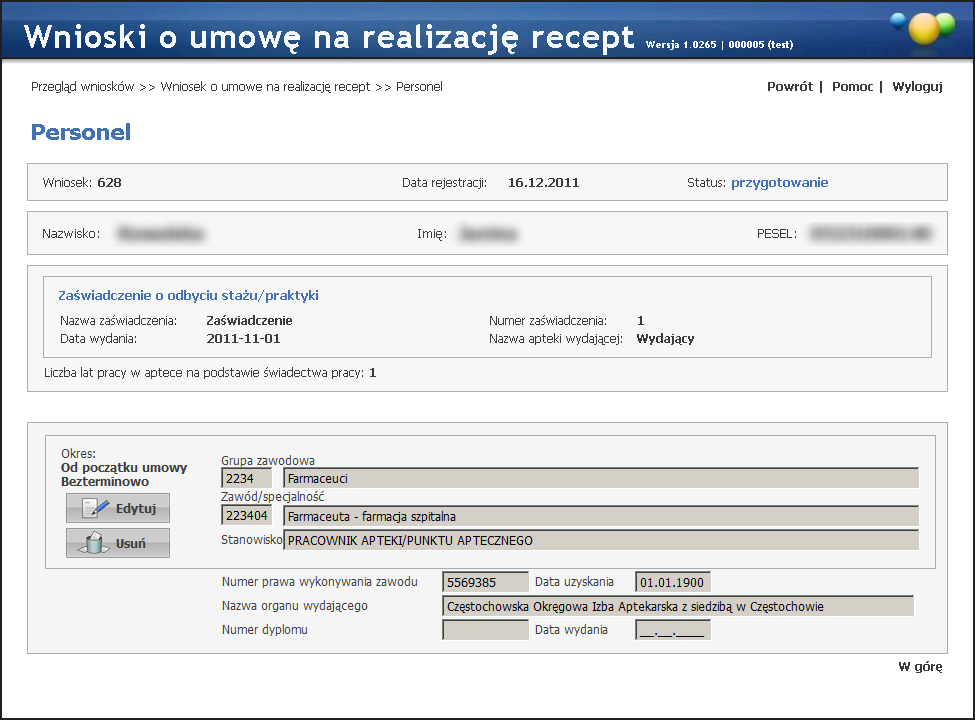Click the Nazwa zaświadczenia value Zaświadczenie

pyautogui.click(x=249, y=320)
